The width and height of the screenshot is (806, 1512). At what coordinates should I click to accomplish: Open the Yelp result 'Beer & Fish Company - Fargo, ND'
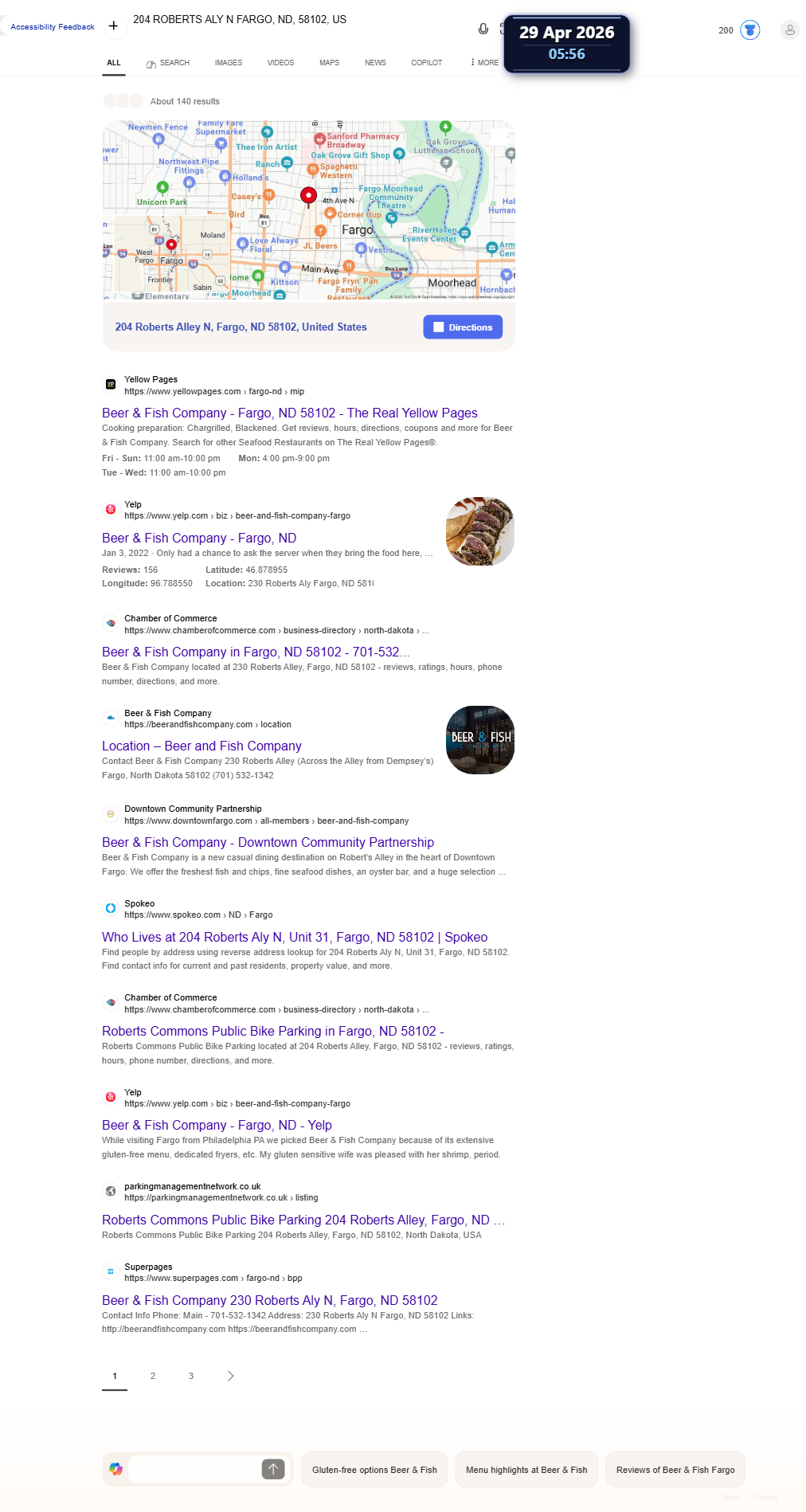coord(199,539)
